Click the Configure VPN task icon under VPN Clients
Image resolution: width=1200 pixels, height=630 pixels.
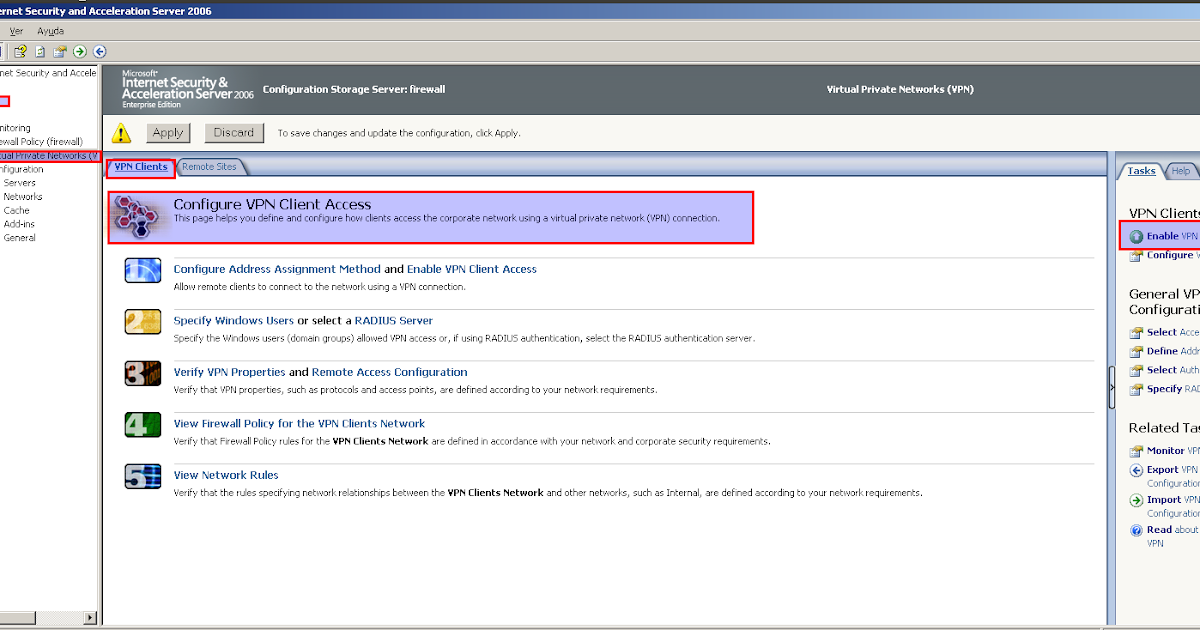point(1136,256)
